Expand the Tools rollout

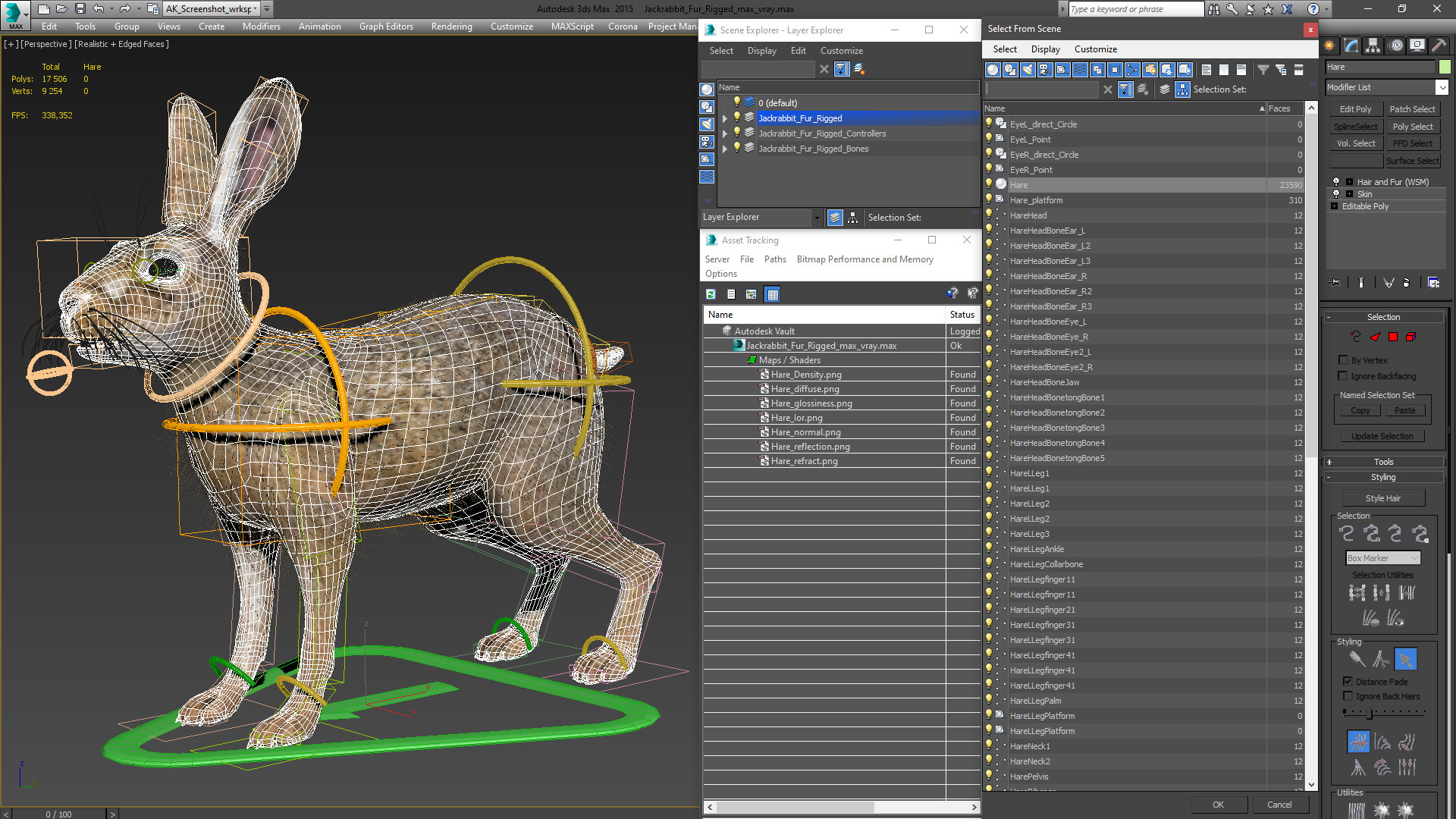pos(1384,462)
